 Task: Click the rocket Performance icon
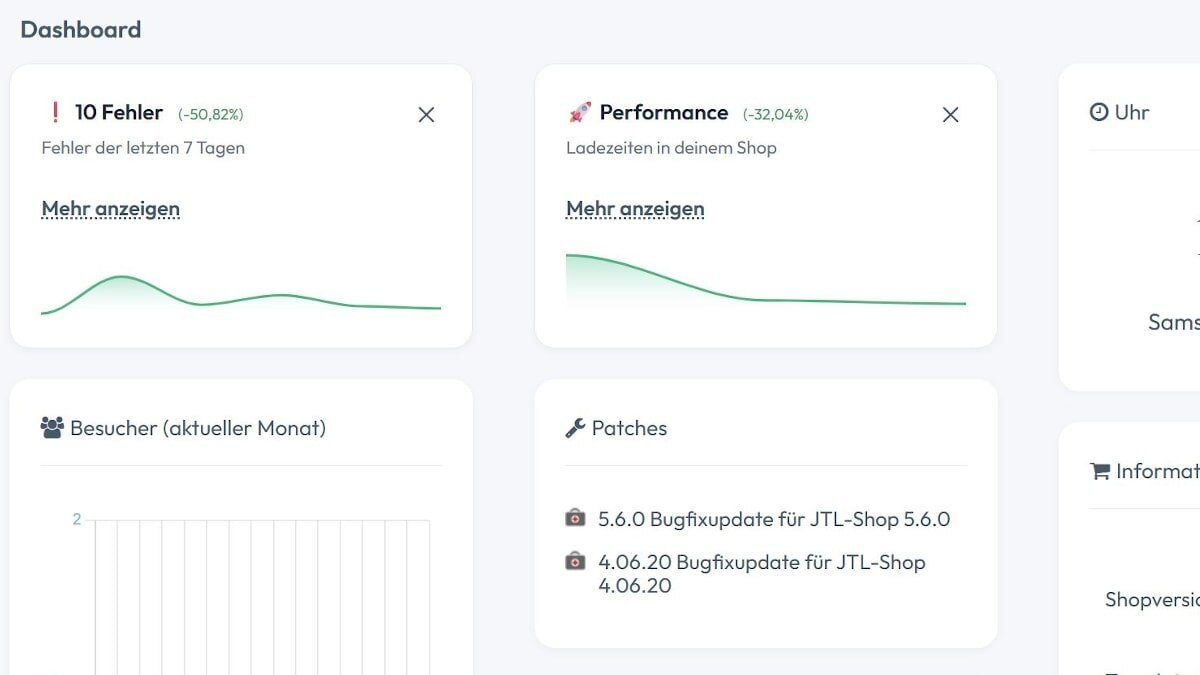click(x=580, y=112)
